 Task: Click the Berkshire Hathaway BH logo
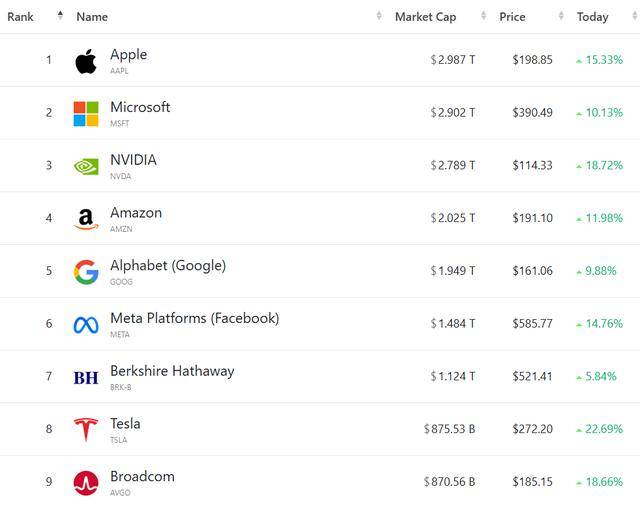(86, 378)
